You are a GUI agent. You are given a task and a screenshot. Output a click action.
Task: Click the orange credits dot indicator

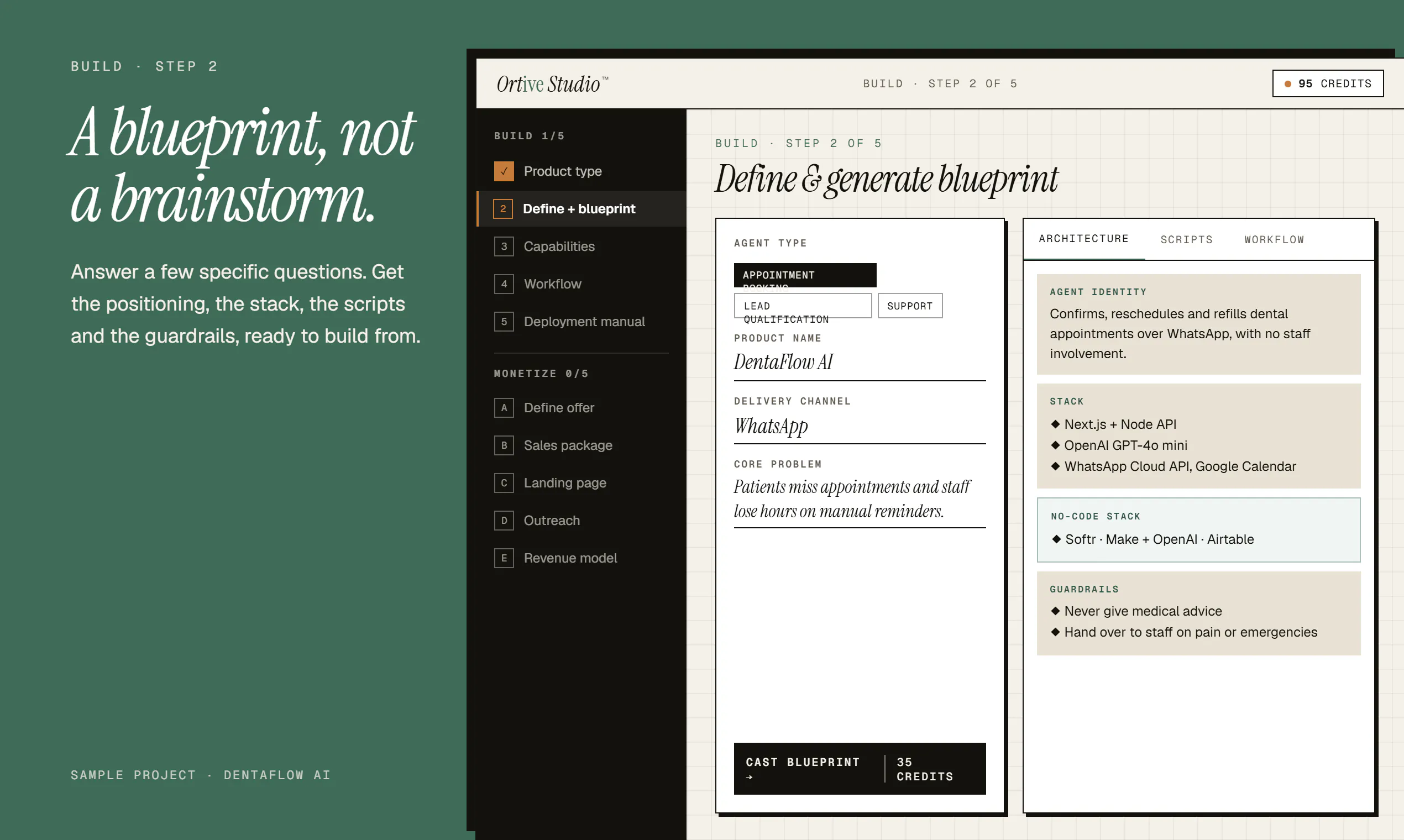tap(1287, 84)
